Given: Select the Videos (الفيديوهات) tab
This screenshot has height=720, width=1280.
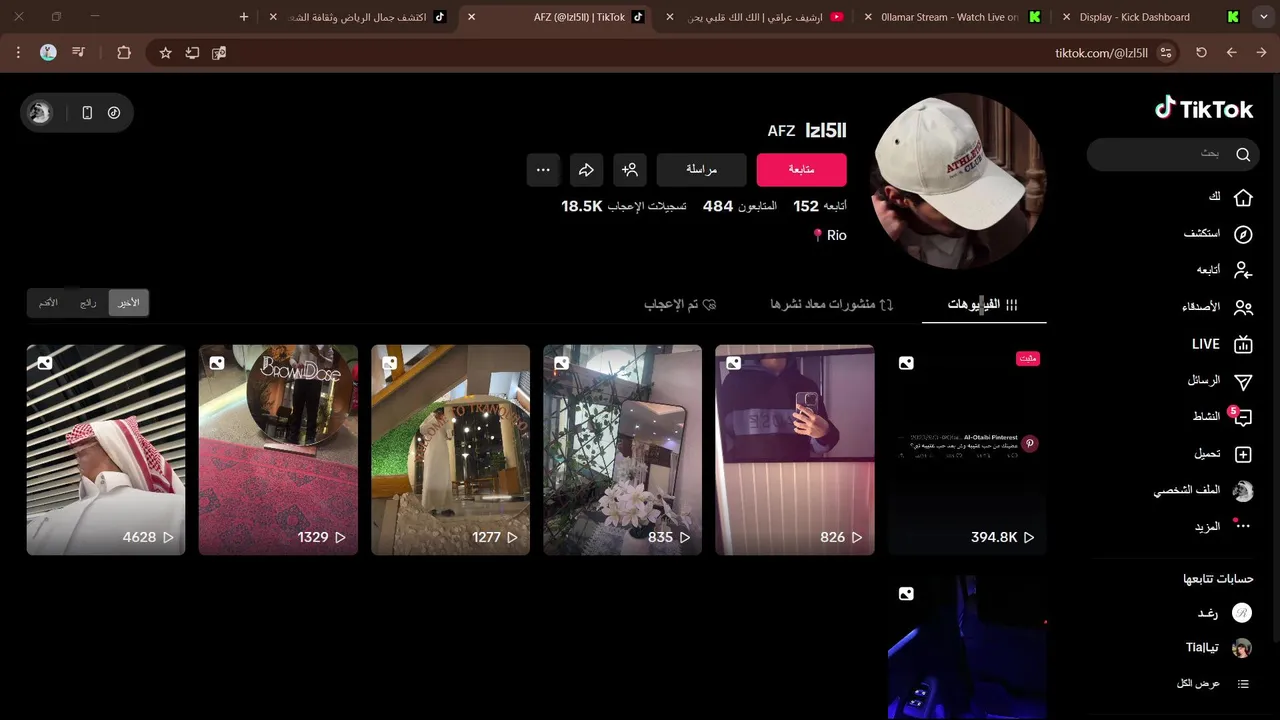Looking at the screenshot, I should (983, 304).
